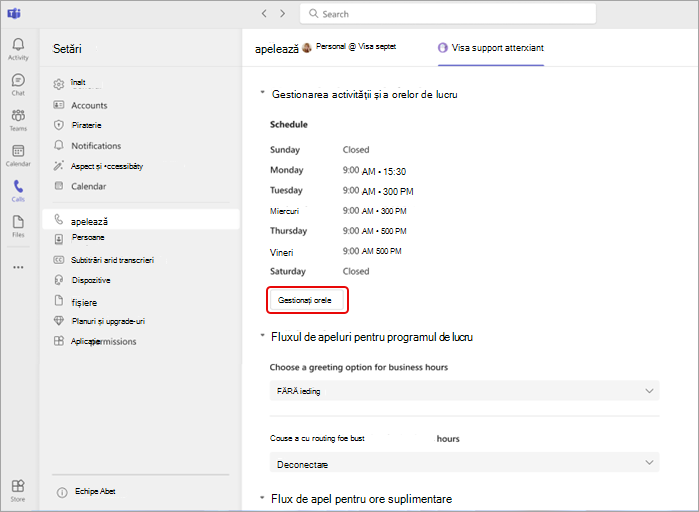The width and height of the screenshot is (699, 512).
Task: Click the appearance wand icon
Action: click(x=59, y=165)
